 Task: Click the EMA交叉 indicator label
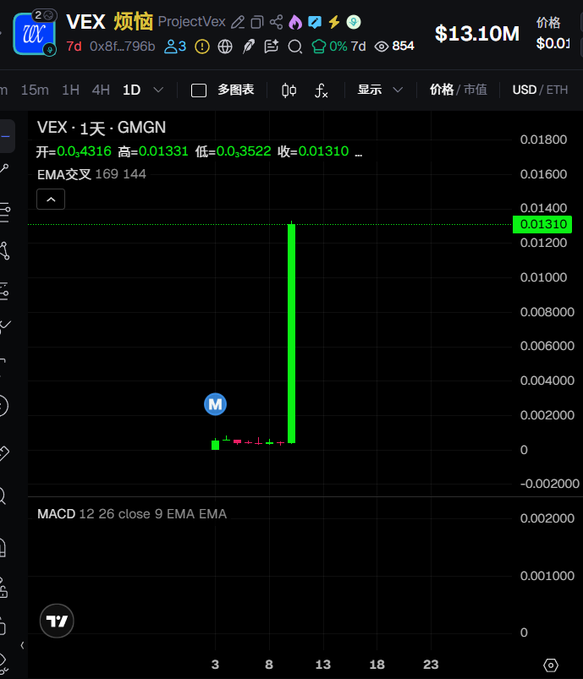tap(64, 175)
